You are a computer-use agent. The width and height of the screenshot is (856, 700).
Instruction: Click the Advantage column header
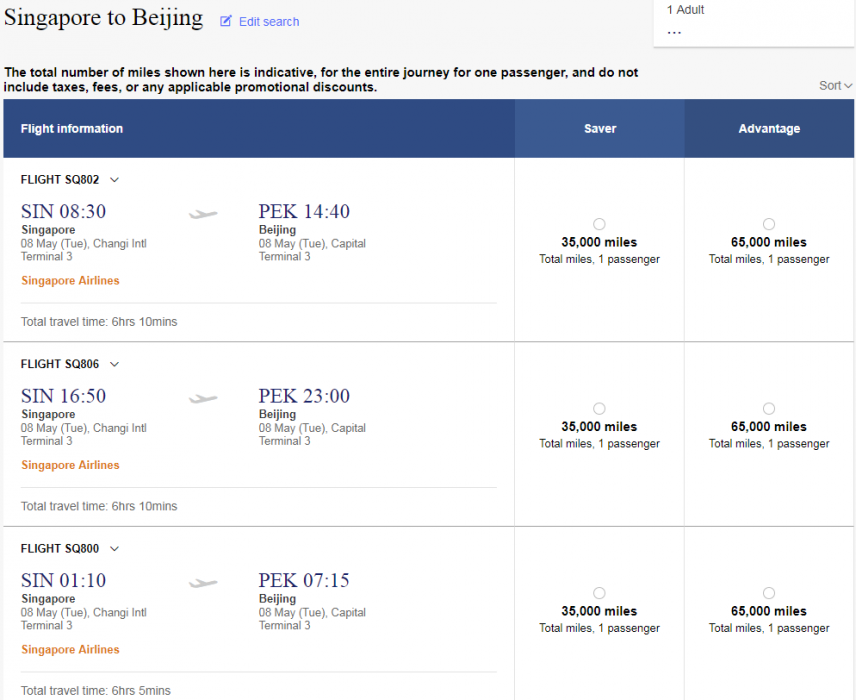coord(769,129)
